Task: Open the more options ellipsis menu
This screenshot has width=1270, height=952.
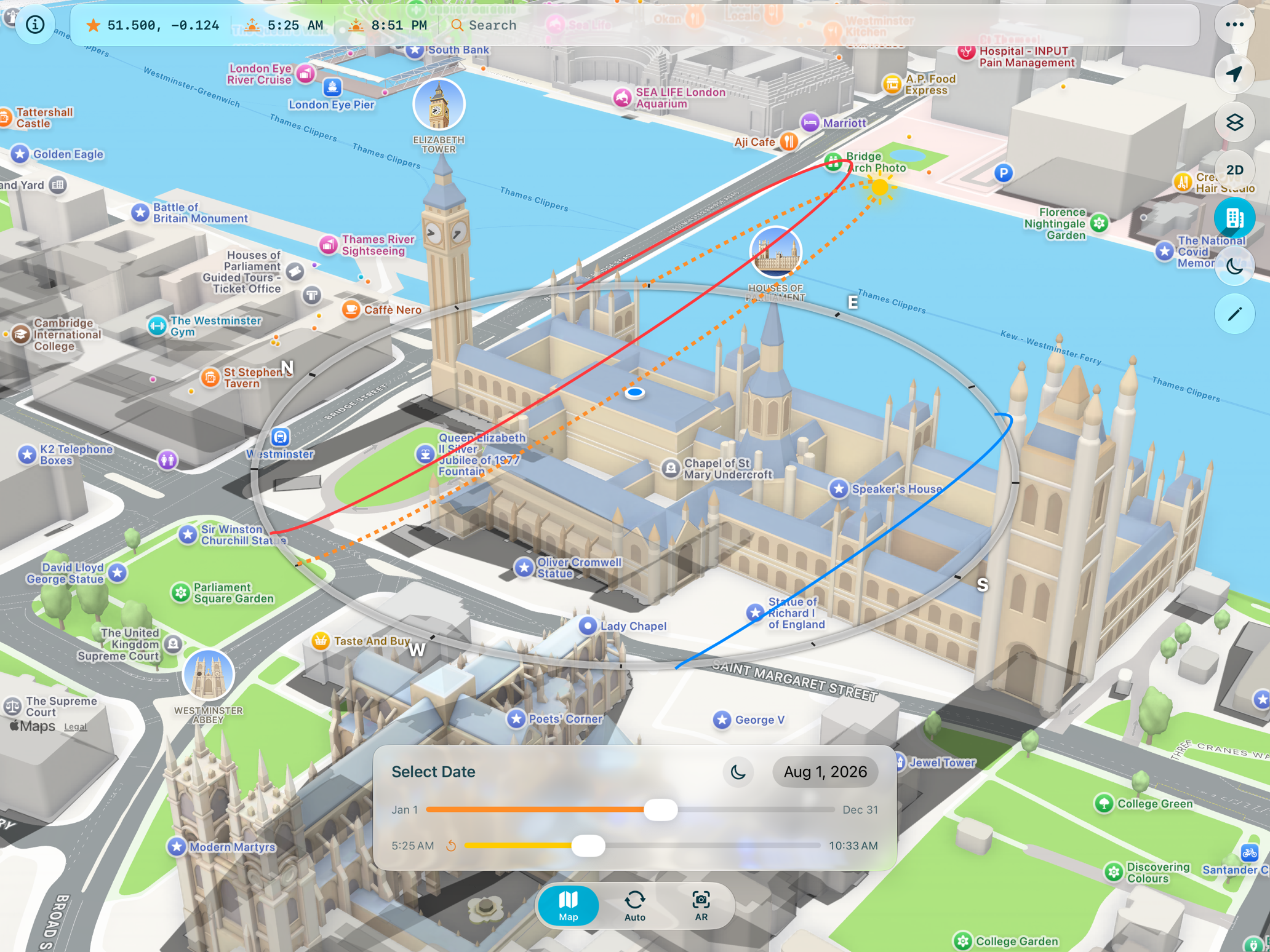Action: [1234, 25]
